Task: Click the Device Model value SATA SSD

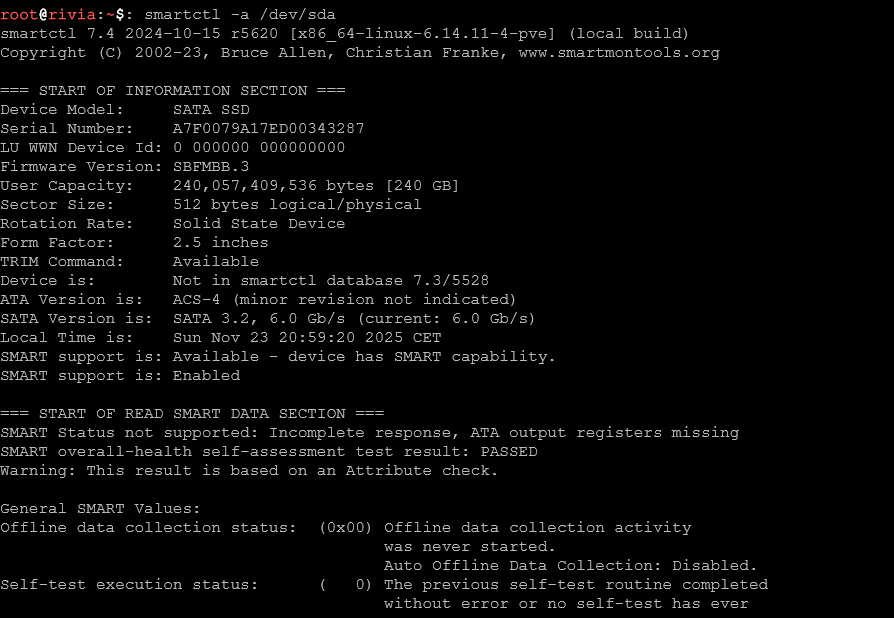Action: 211,109
